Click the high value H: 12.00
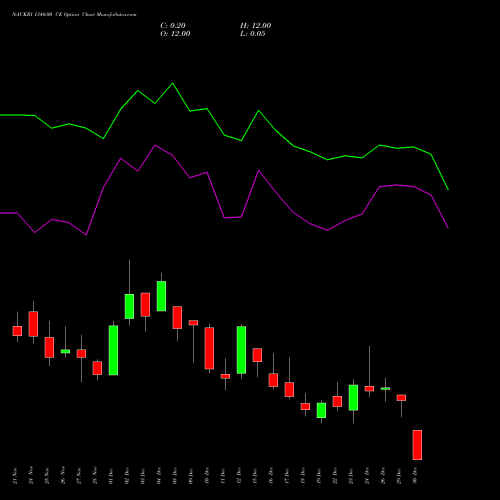The image size is (500, 500). point(255,26)
